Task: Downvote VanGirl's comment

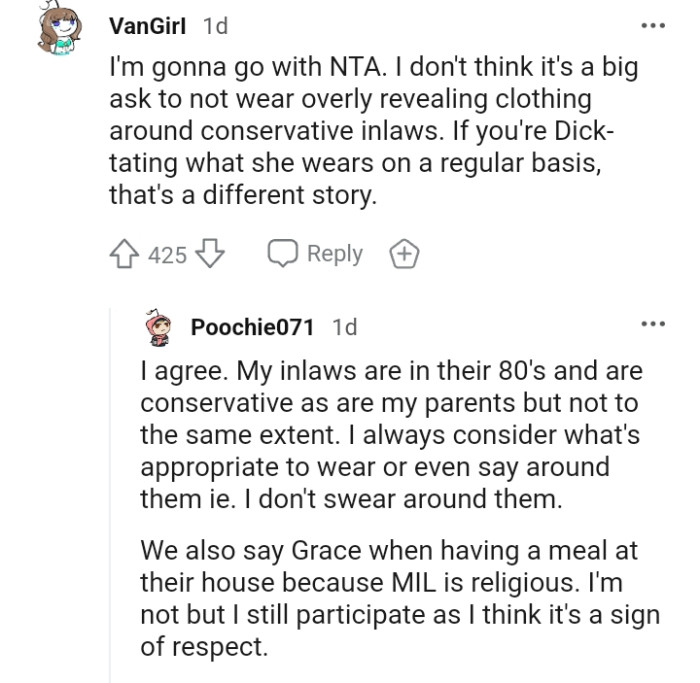Action: pyautogui.click(x=209, y=254)
